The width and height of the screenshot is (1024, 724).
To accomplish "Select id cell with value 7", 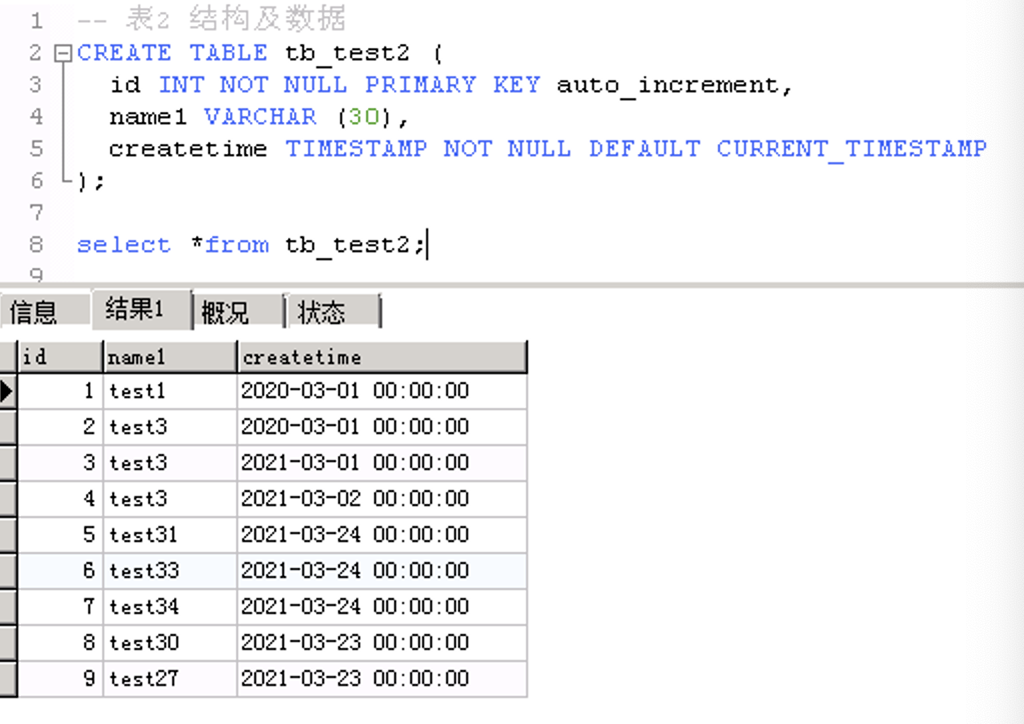I will coord(60,606).
